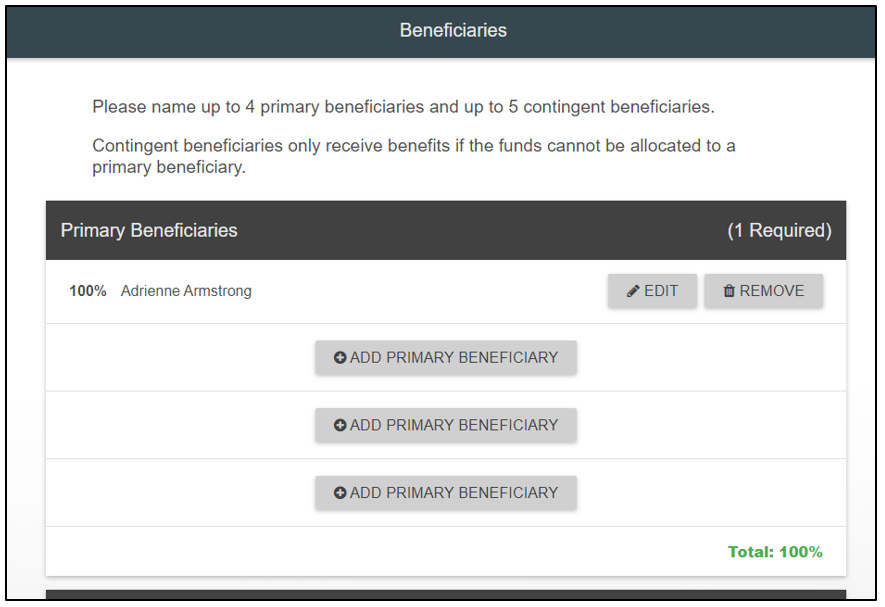Select the Adrienne Armstrong beneficiary name
The image size is (885, 607).
coord(186,291)
